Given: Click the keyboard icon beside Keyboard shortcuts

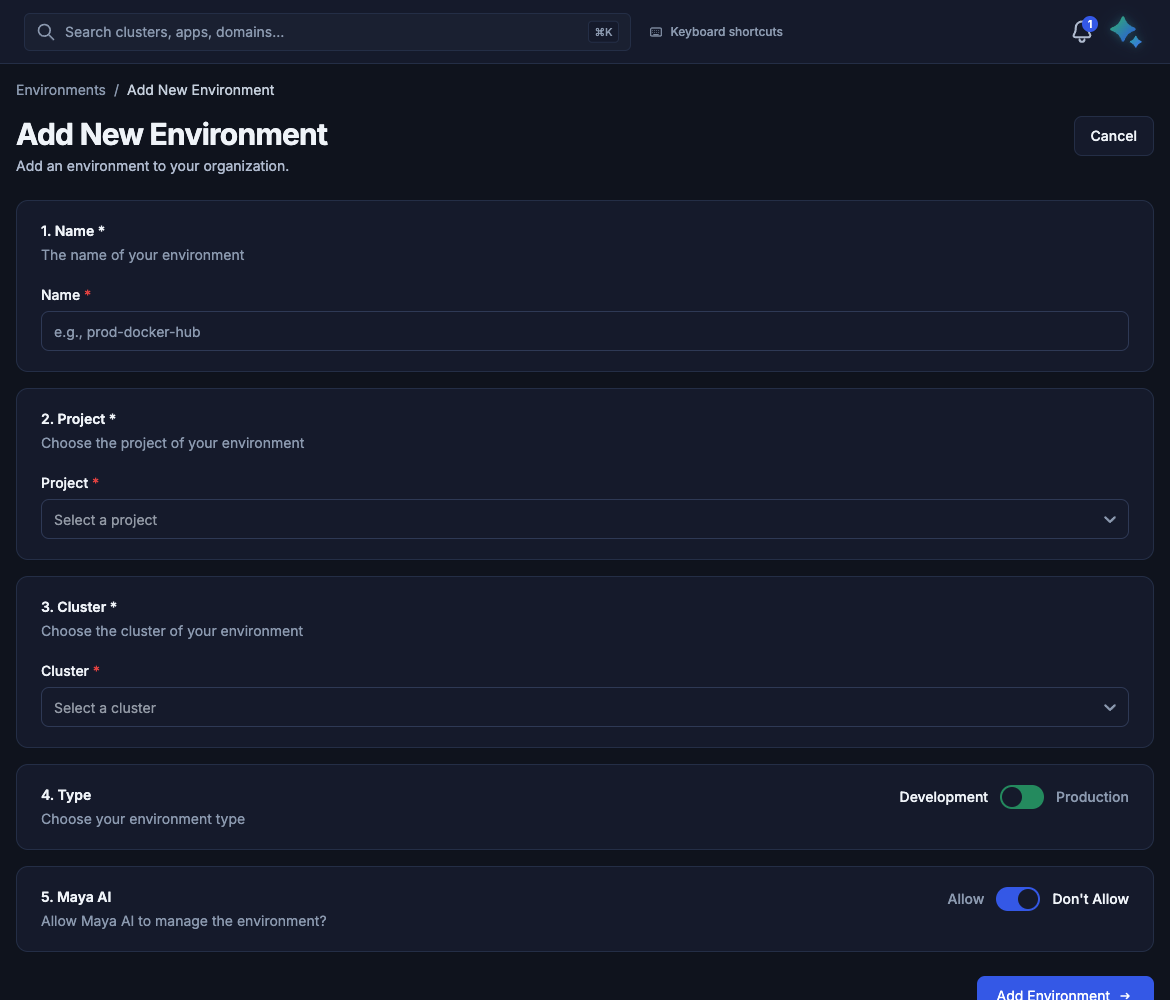Looking at the screenshot, I should click(656, 32).
